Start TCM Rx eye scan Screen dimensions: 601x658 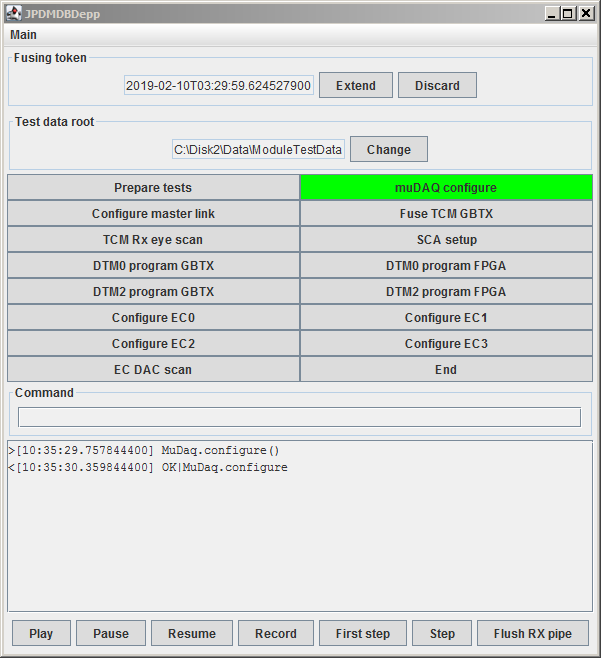pos(153,239)
